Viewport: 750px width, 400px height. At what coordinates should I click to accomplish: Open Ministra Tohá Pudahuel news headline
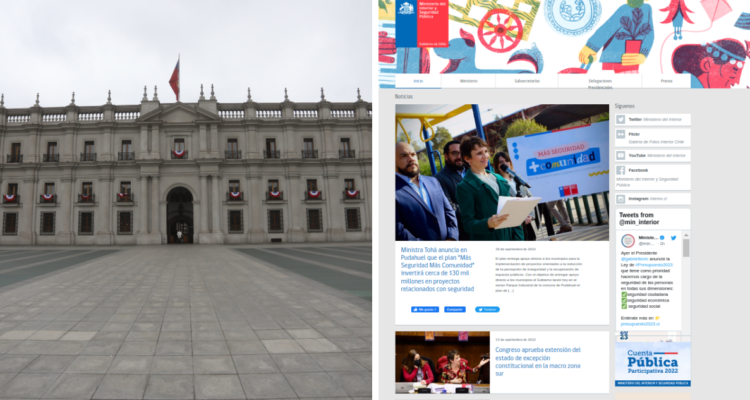438,269
